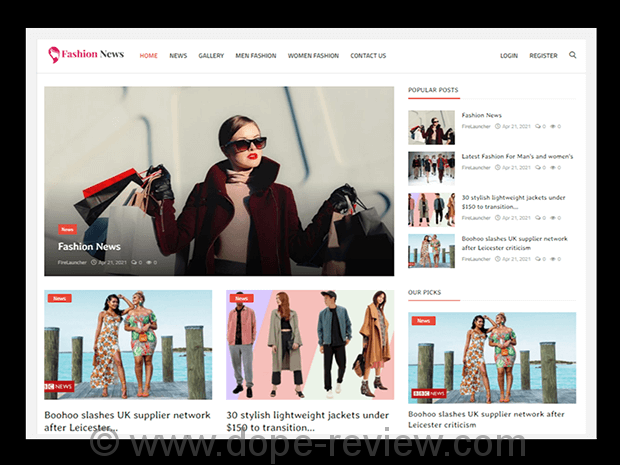Click comment icon under first popular post
This screenshot has height=465, width=620.
(x=538, y=126)
